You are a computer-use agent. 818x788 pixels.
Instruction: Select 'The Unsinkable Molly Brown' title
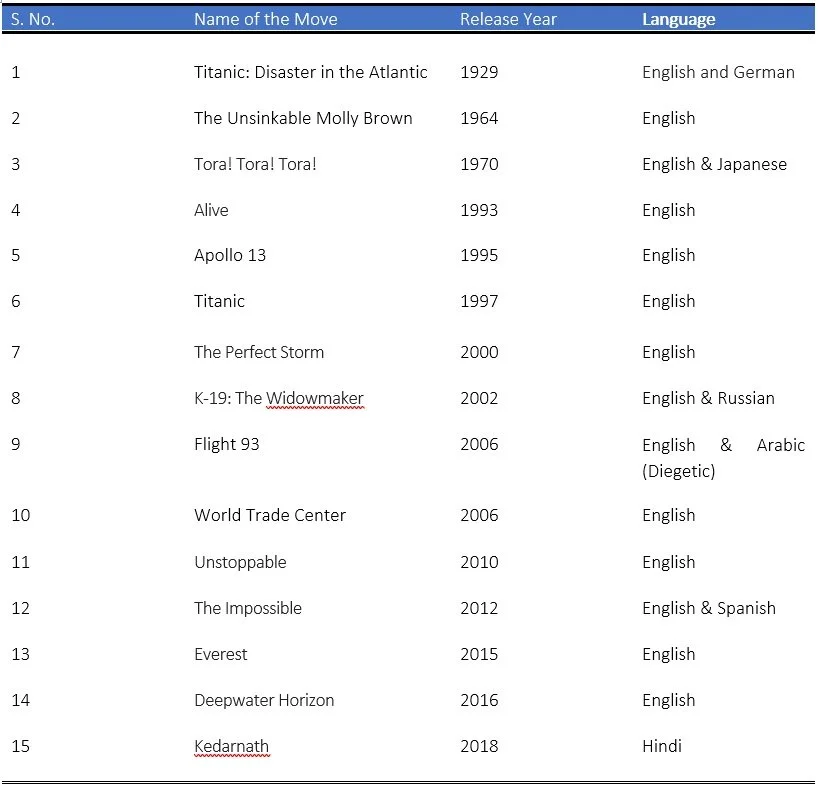click(x=303, y=118)
